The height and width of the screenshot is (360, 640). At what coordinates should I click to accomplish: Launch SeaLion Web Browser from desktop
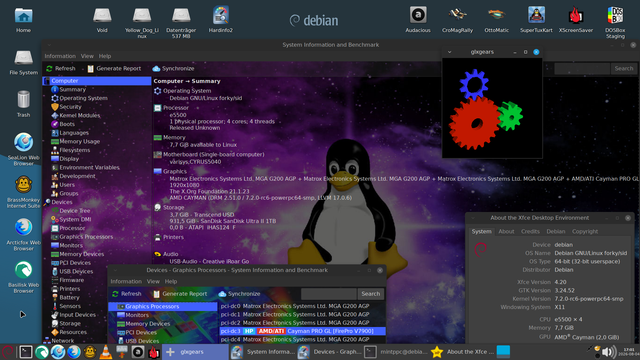click(x=23, y=149)
